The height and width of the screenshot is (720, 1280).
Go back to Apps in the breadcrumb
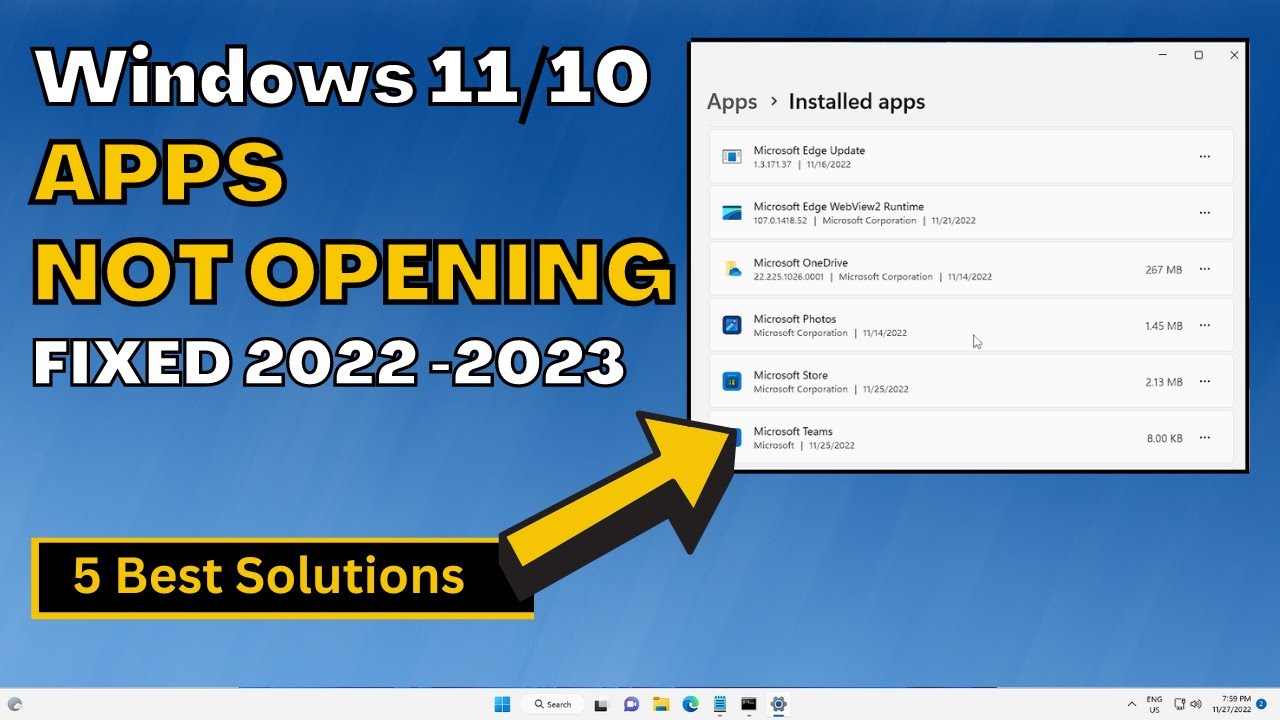tap(732, 102)
